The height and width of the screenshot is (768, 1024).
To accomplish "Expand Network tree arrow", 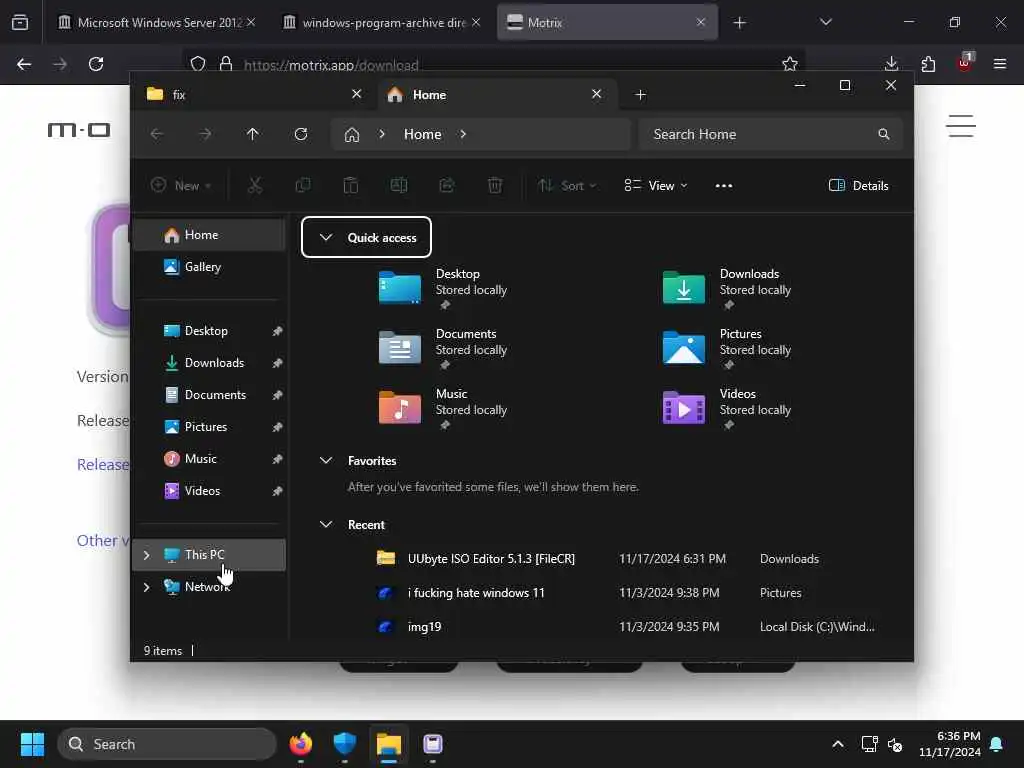I will (147, 587).
